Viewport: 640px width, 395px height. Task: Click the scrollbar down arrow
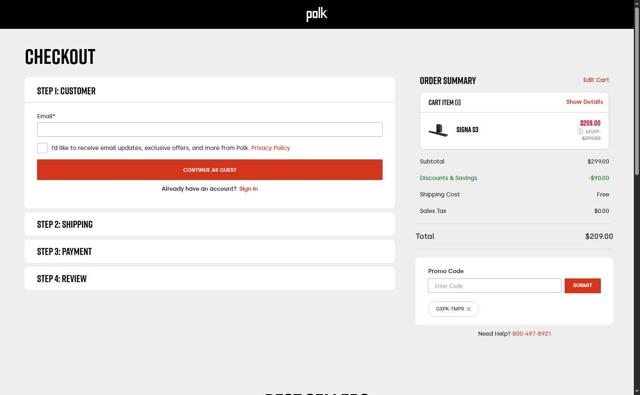click(637, 392)
